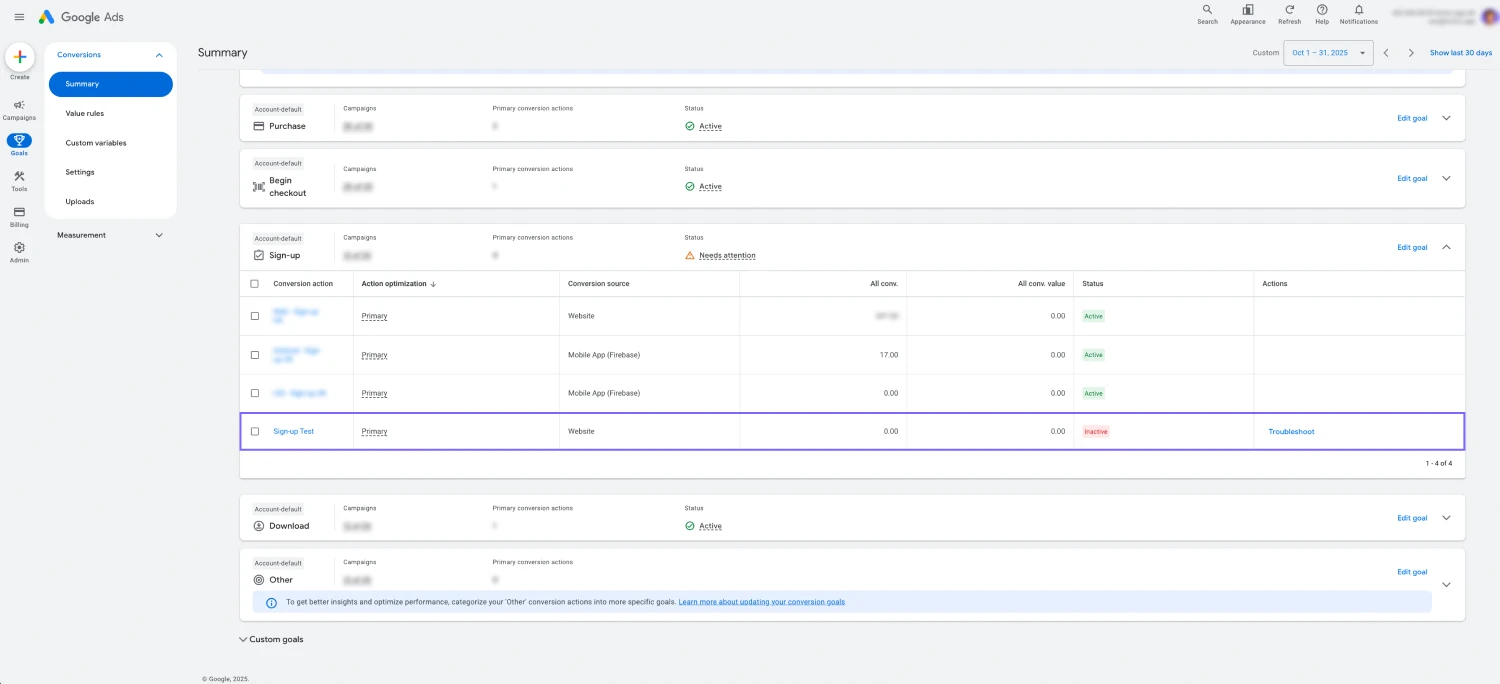Open Notifications
This screenshot has height=684, width=1500.
1359,12
